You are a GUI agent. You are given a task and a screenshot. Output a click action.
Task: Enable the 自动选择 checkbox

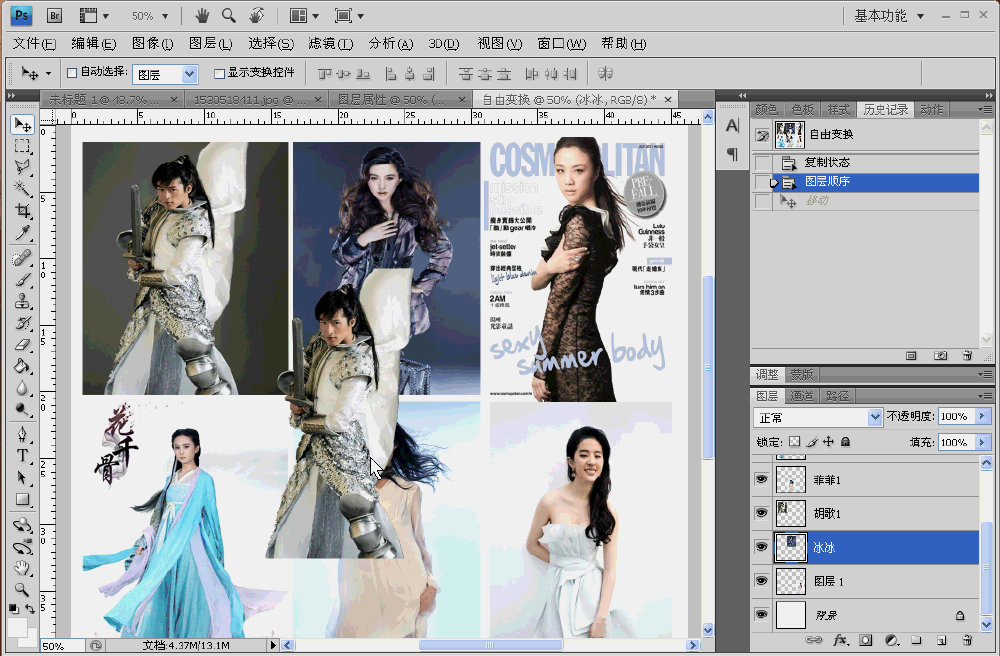click(x=72, y=73)
